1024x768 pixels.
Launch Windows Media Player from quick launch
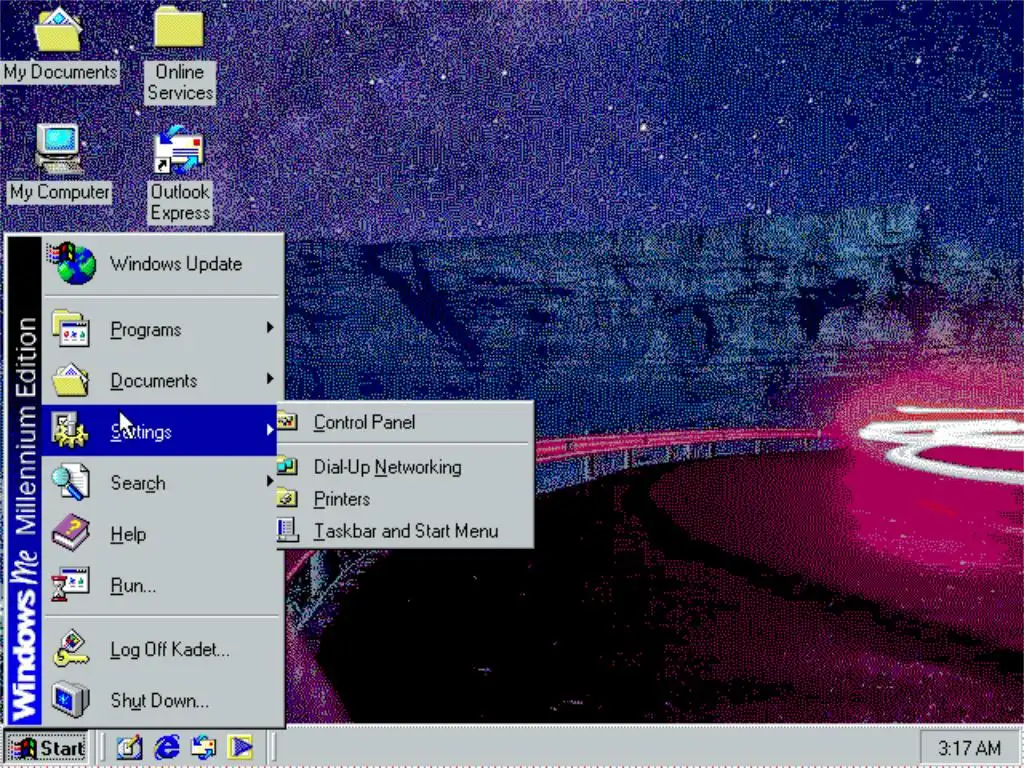click(x=240, y=747)
